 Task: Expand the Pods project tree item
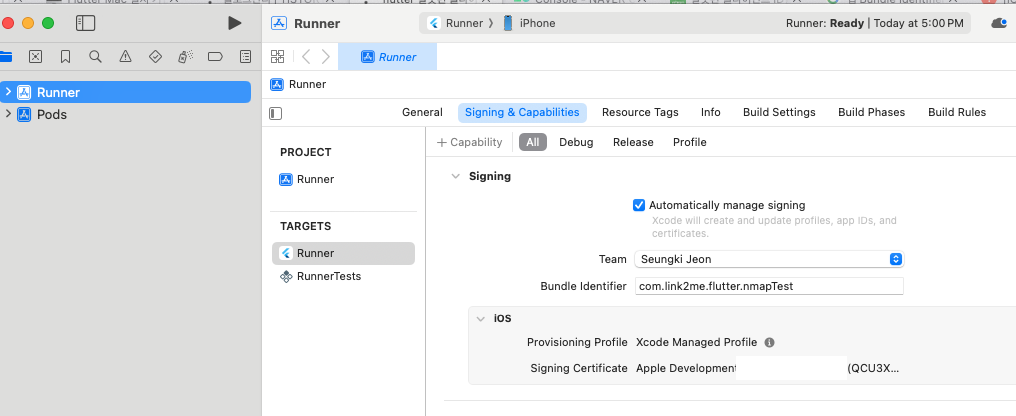(8, 114)
